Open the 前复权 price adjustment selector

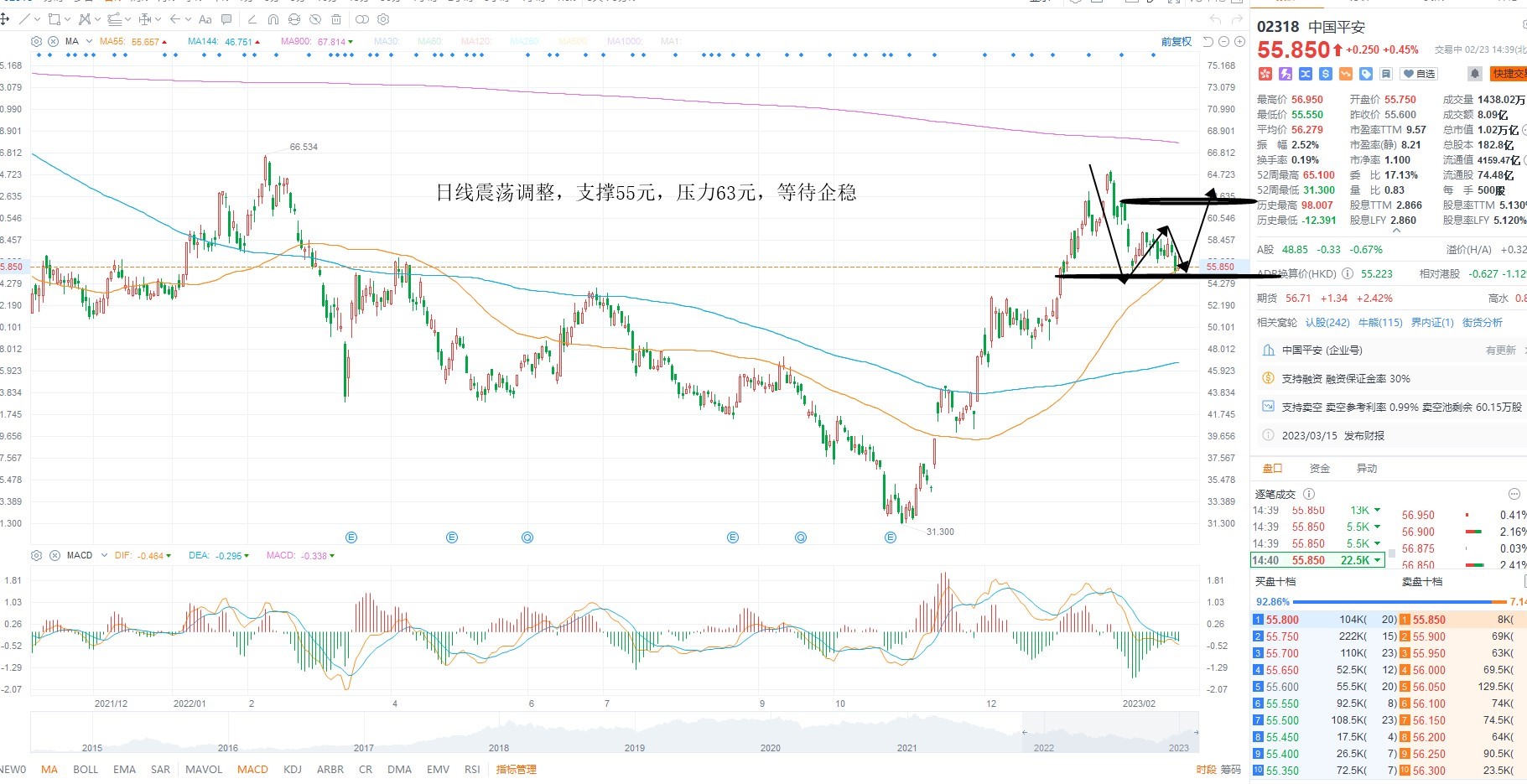[x=1176, y=41]
